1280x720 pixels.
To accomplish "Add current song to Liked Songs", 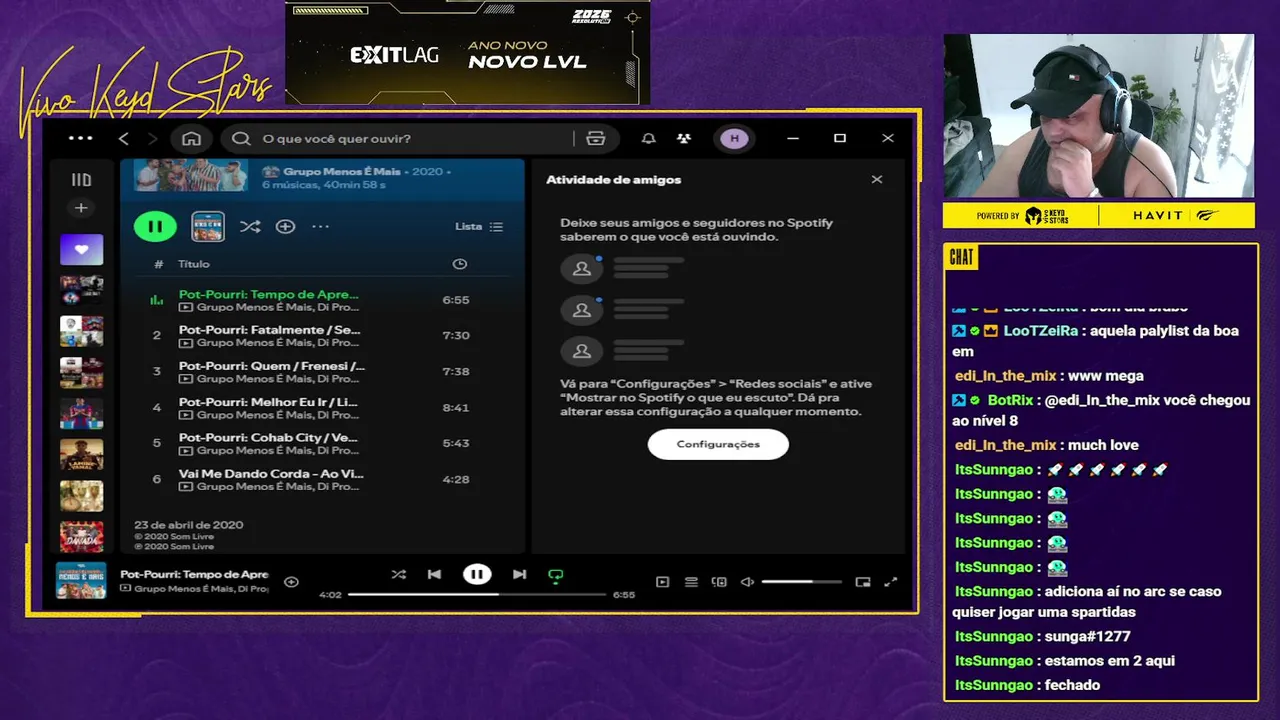I will click(x=291, y=582).
